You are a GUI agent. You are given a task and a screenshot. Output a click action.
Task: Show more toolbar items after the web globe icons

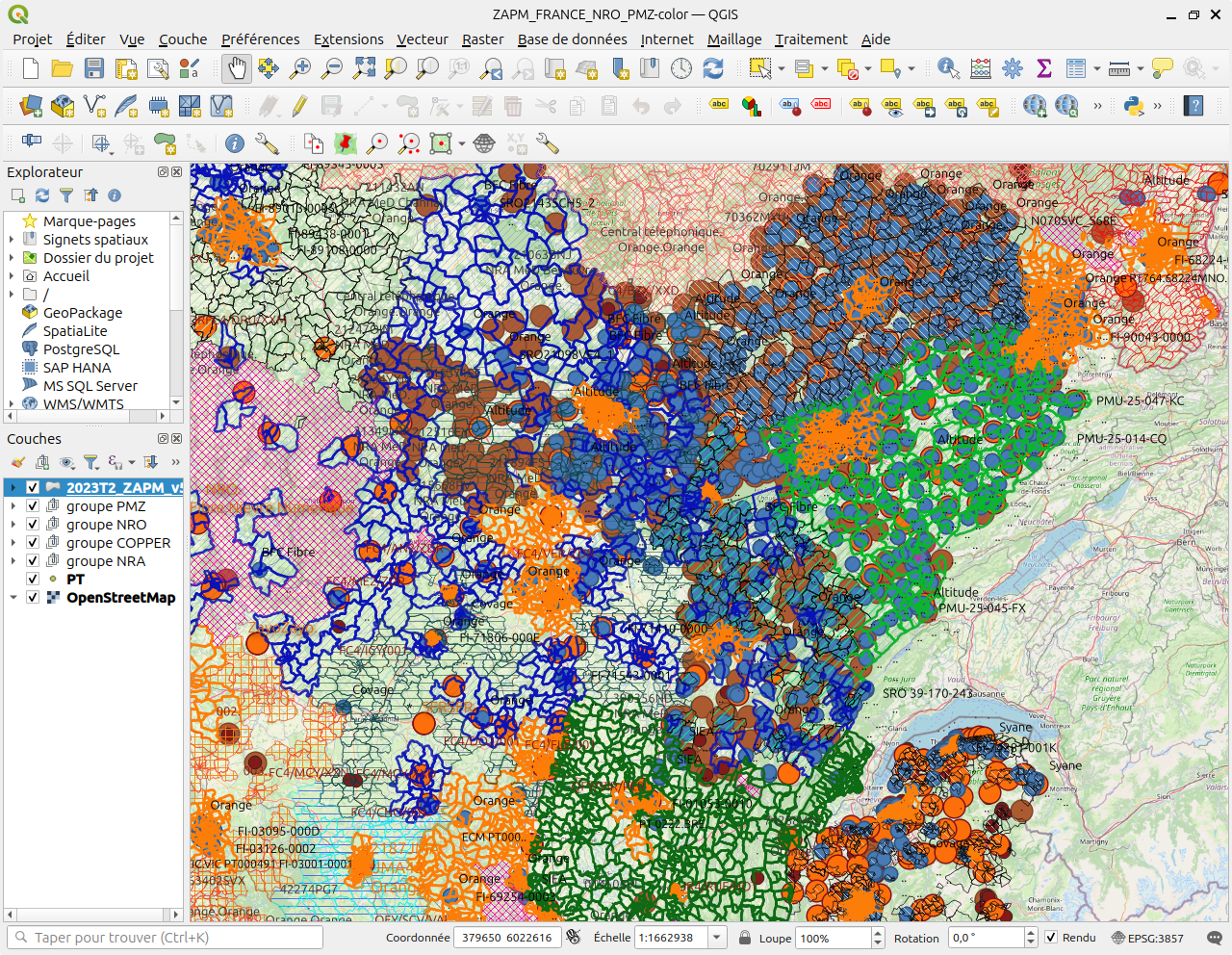1097,106
